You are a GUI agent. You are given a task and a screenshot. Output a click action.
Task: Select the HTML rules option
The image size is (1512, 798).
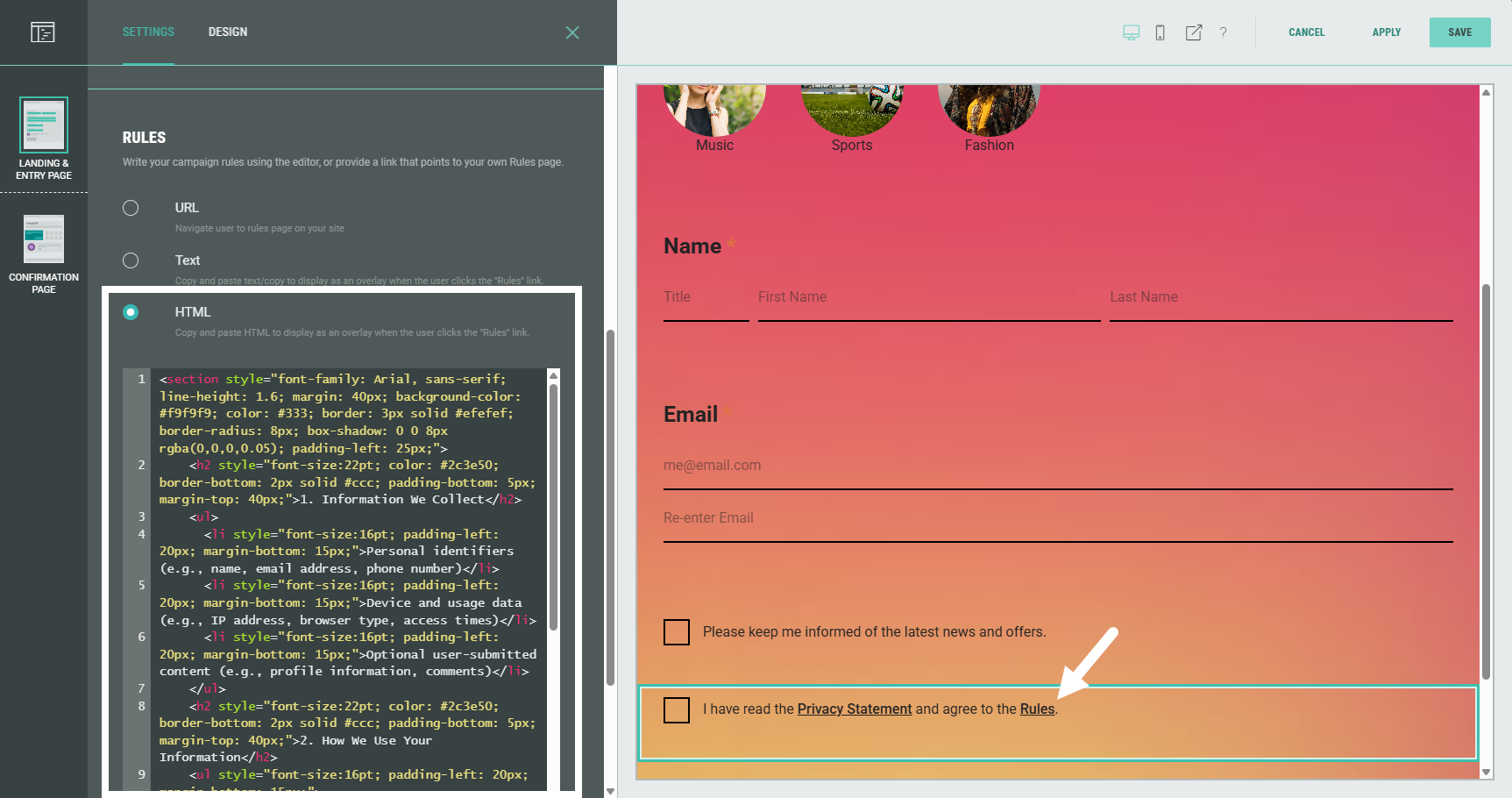tap(131, 312)
